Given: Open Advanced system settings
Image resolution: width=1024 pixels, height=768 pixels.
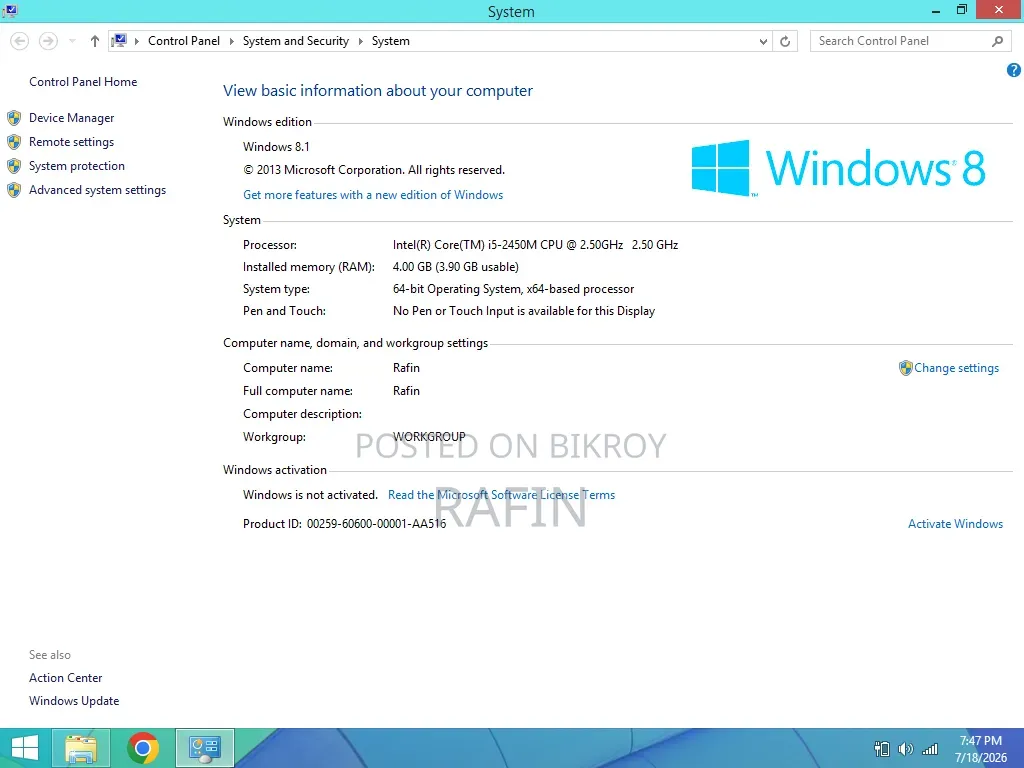Looking at the screenshot, I should pyautogui.click(x=97, y=190).
